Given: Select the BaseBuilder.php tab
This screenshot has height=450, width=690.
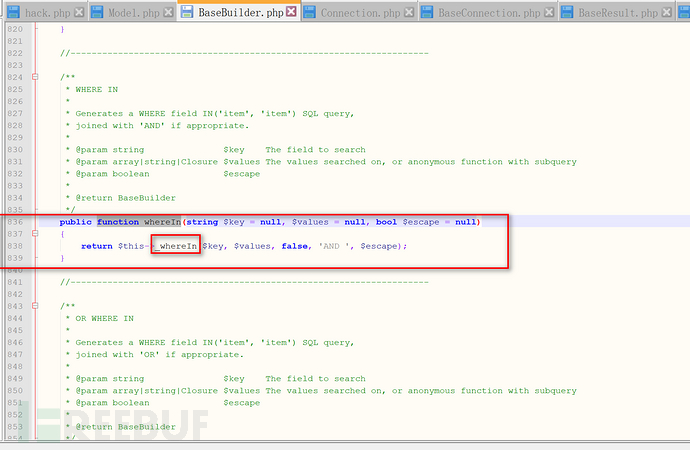Looking at the screenshot, I should pos(241,12).
